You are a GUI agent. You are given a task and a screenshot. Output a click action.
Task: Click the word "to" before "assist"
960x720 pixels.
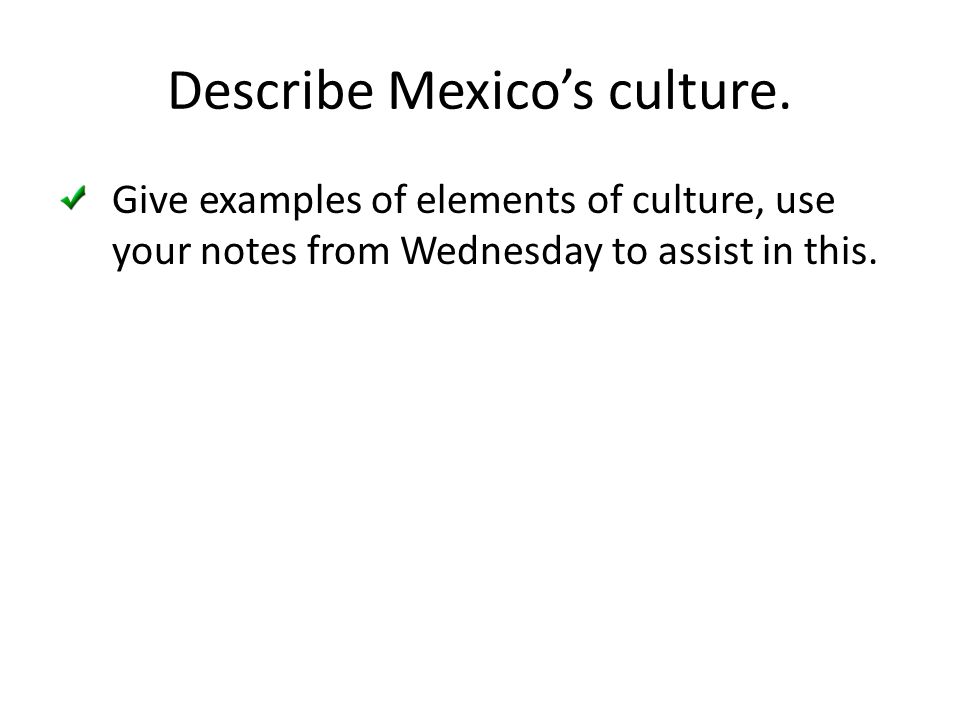click(x=630, y=252)
